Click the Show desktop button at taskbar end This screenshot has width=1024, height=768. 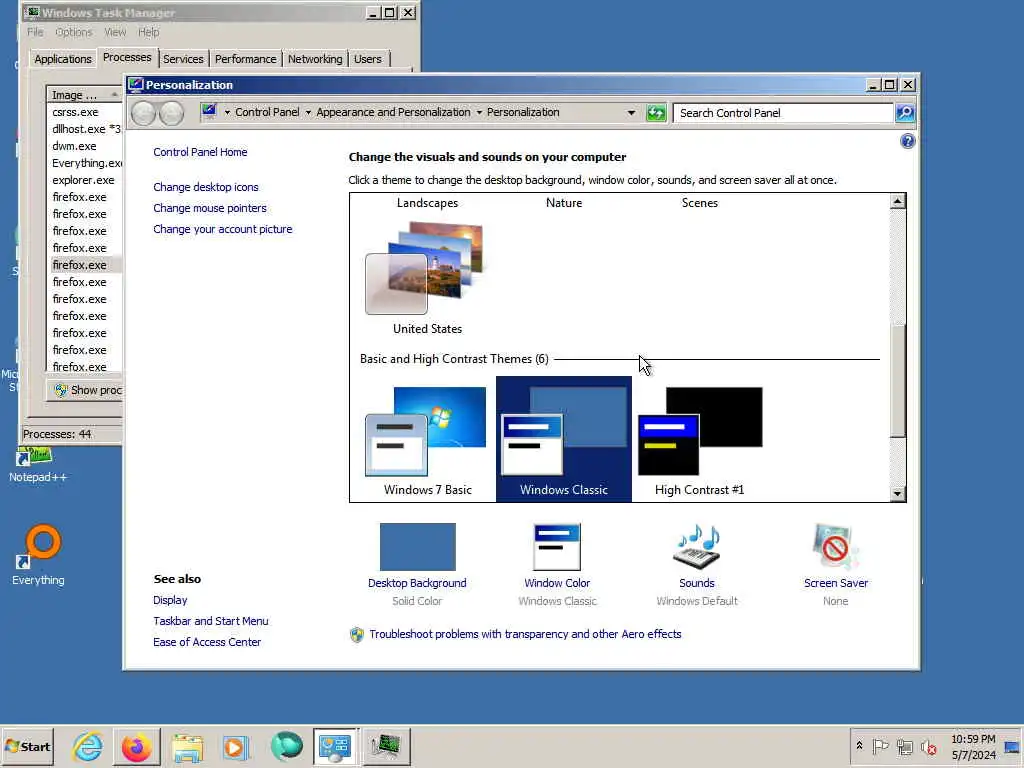point(1013,746)
